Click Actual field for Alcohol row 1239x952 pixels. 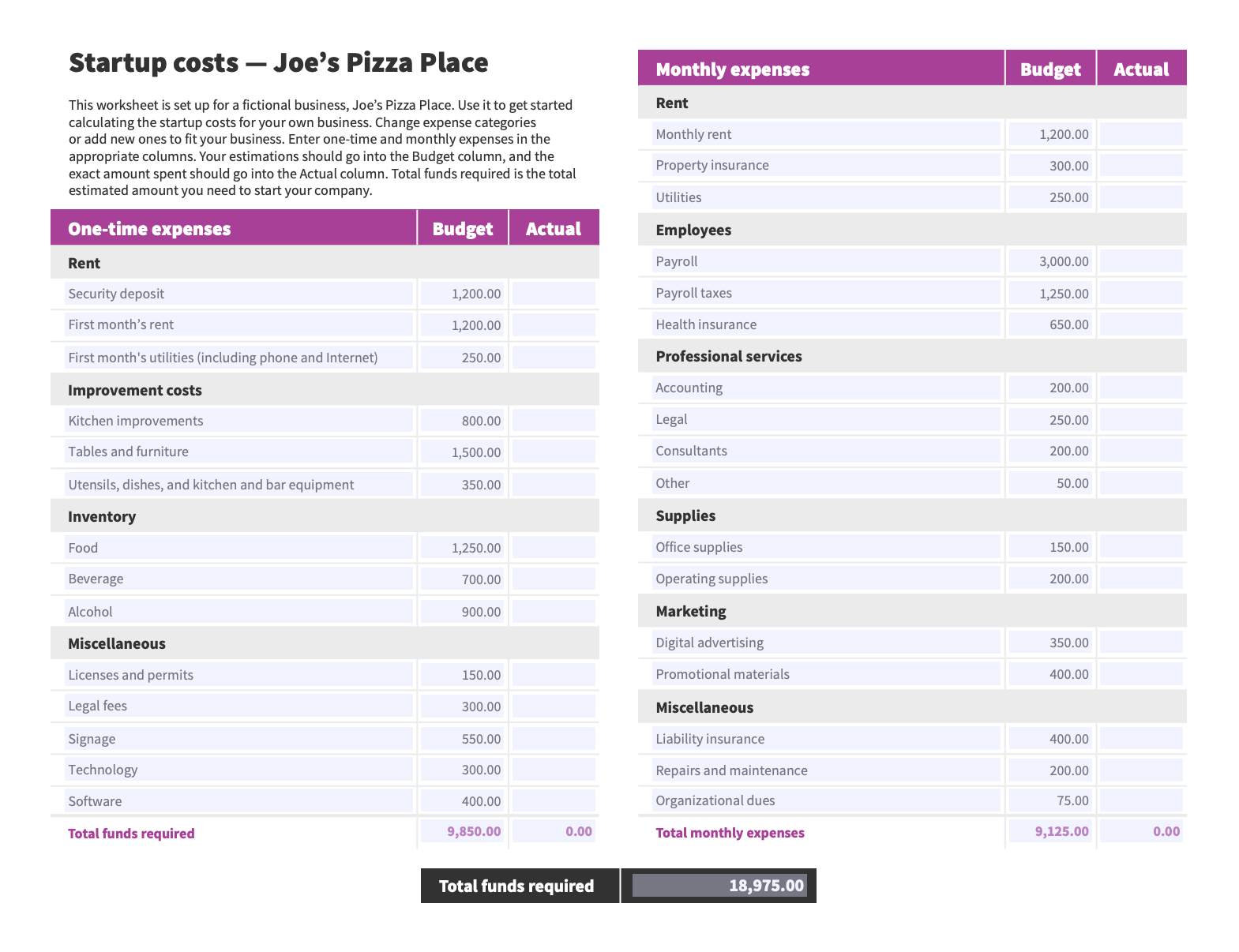pos(554,611)
